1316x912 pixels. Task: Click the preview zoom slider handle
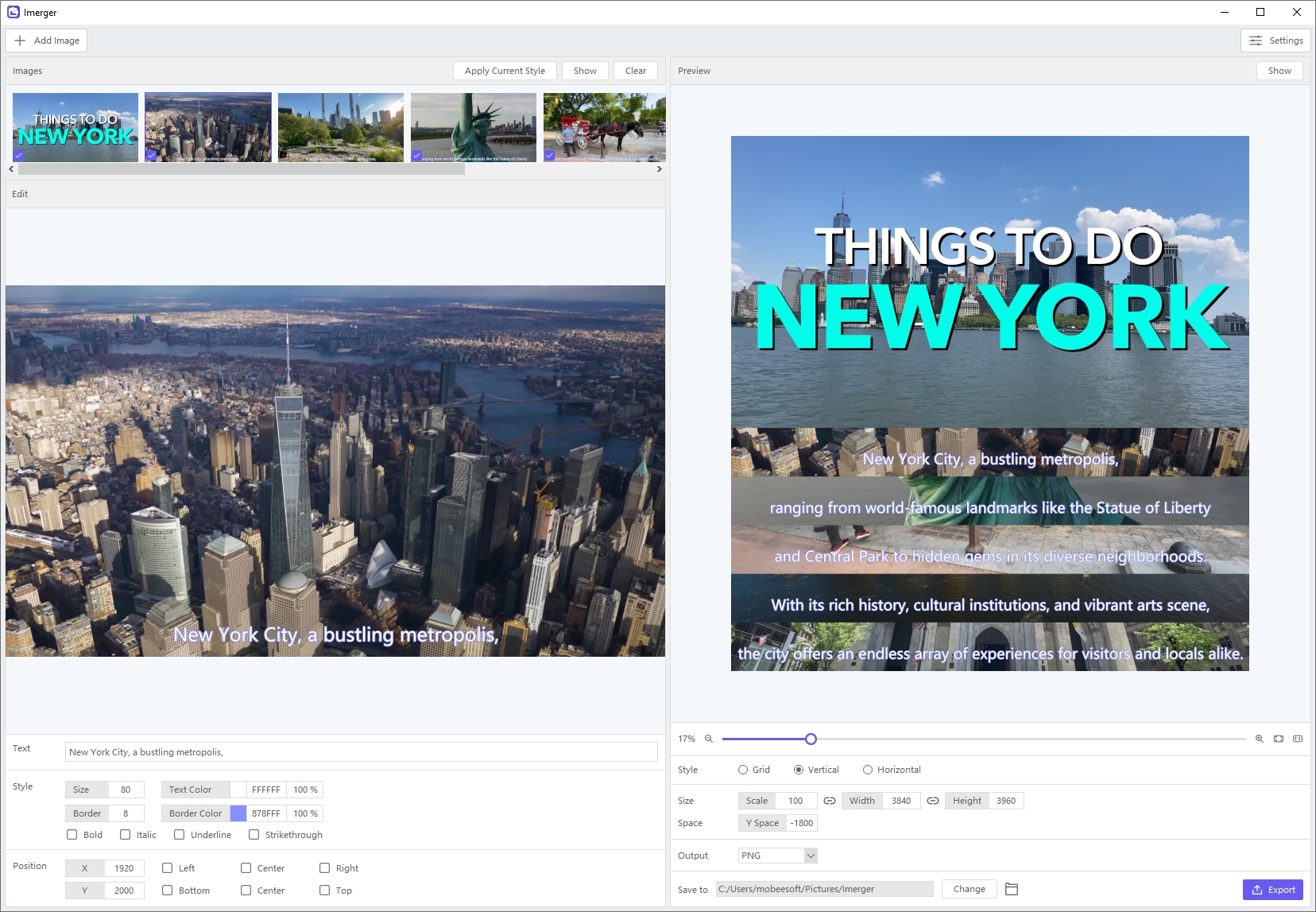point(811,739)
